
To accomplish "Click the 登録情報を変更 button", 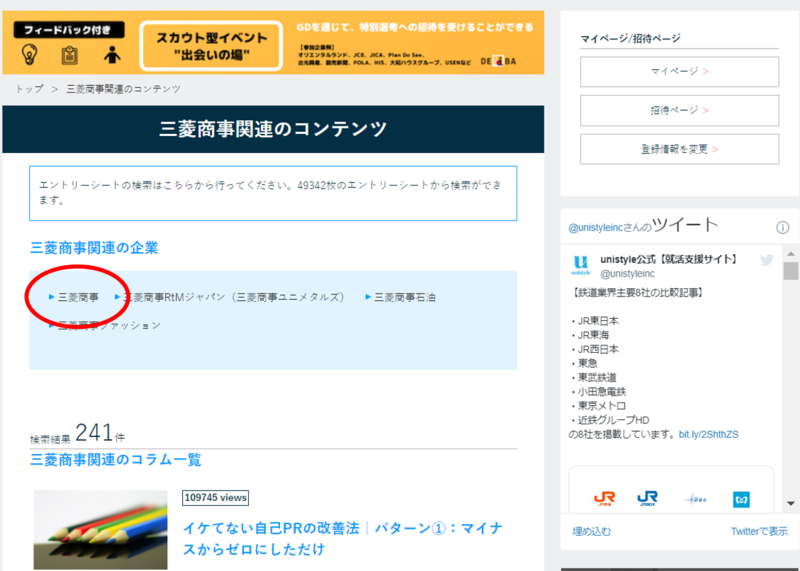I will click(x=679, y=149).
